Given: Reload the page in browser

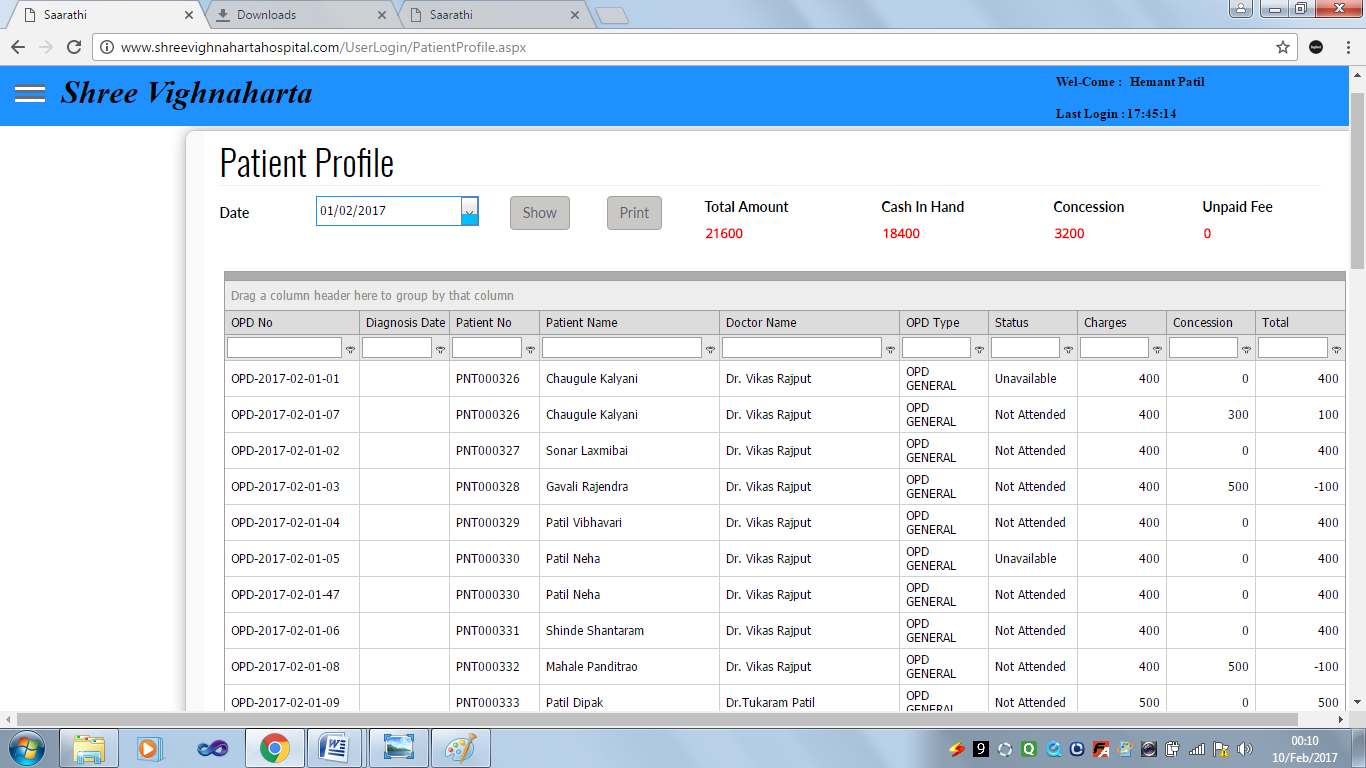Looking at the screenshot, I should (x=73, y=47).
